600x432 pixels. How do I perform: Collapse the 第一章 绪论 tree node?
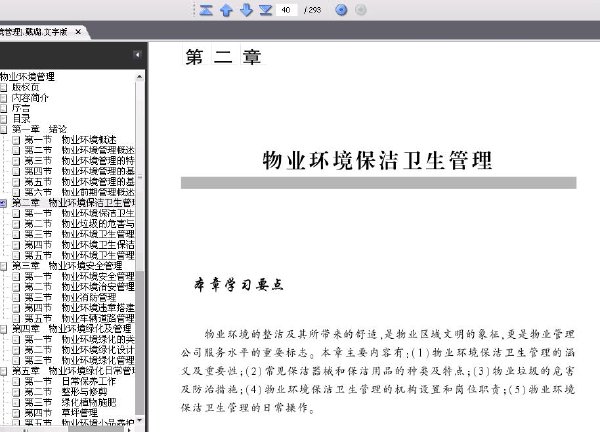click(x=3, y=129)
